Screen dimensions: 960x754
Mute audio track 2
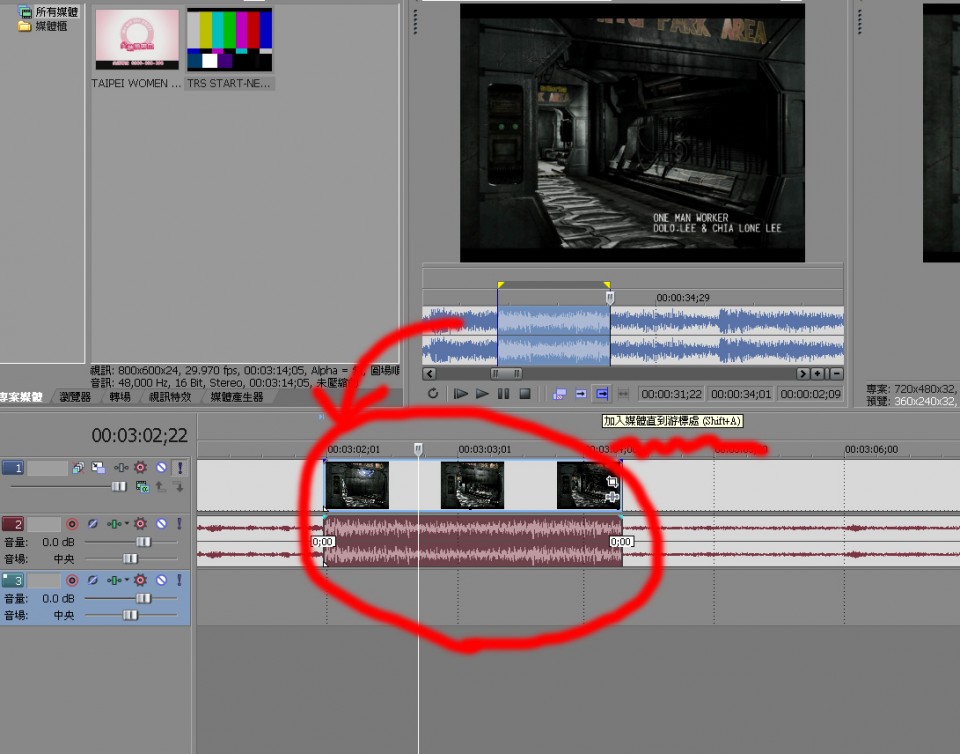coord(160,524)
